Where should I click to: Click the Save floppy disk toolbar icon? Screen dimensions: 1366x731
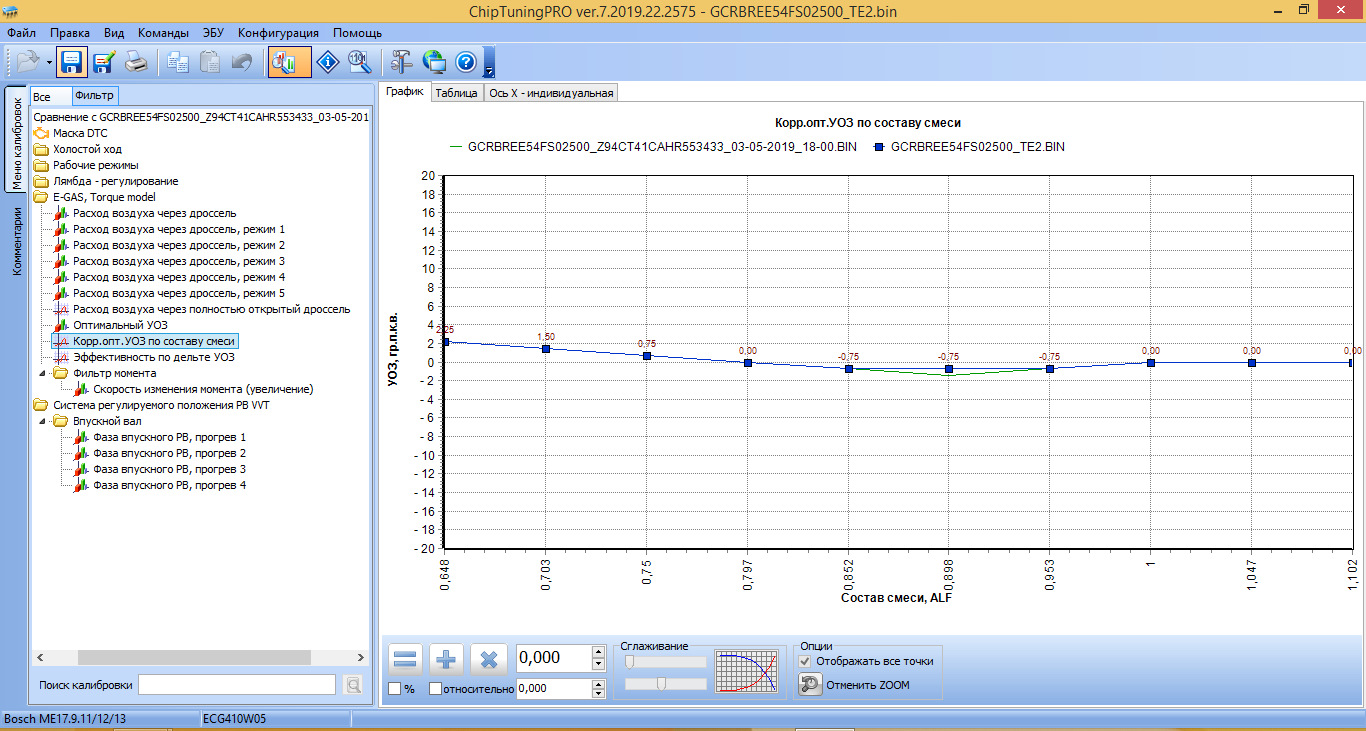pos(71,62)
